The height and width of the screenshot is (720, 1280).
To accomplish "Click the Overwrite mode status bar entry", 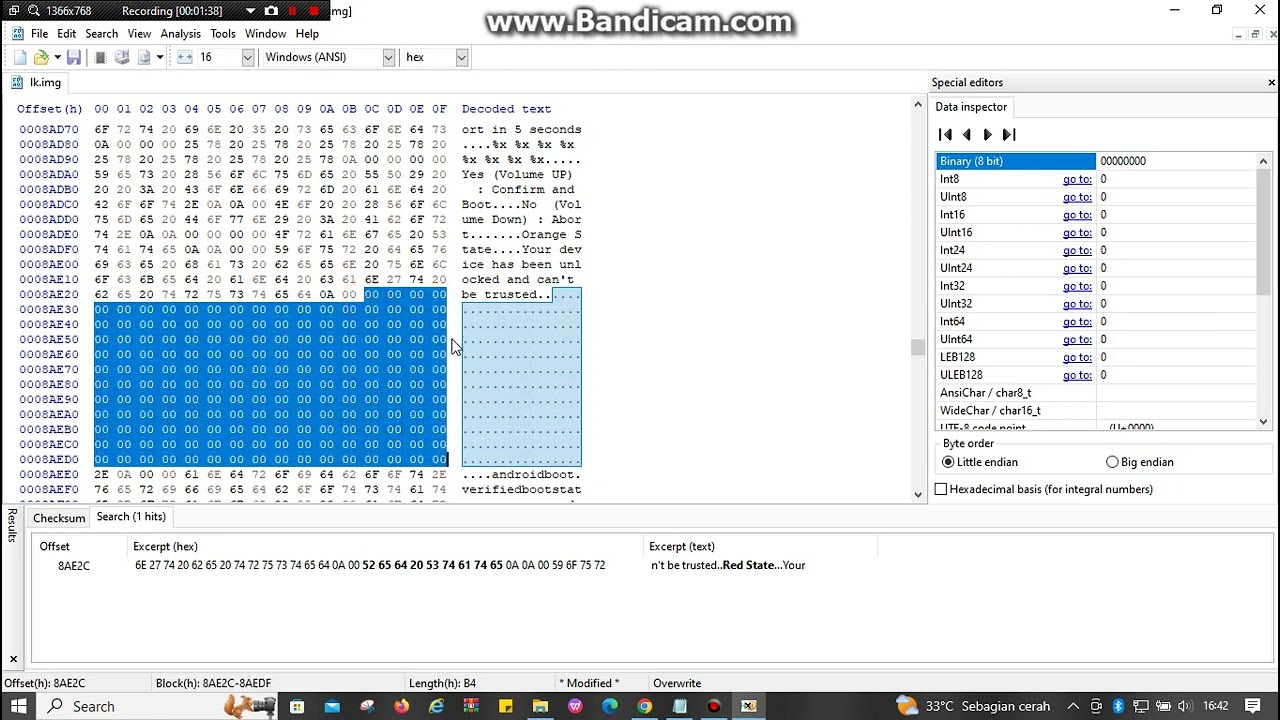I will pos(677,684).
